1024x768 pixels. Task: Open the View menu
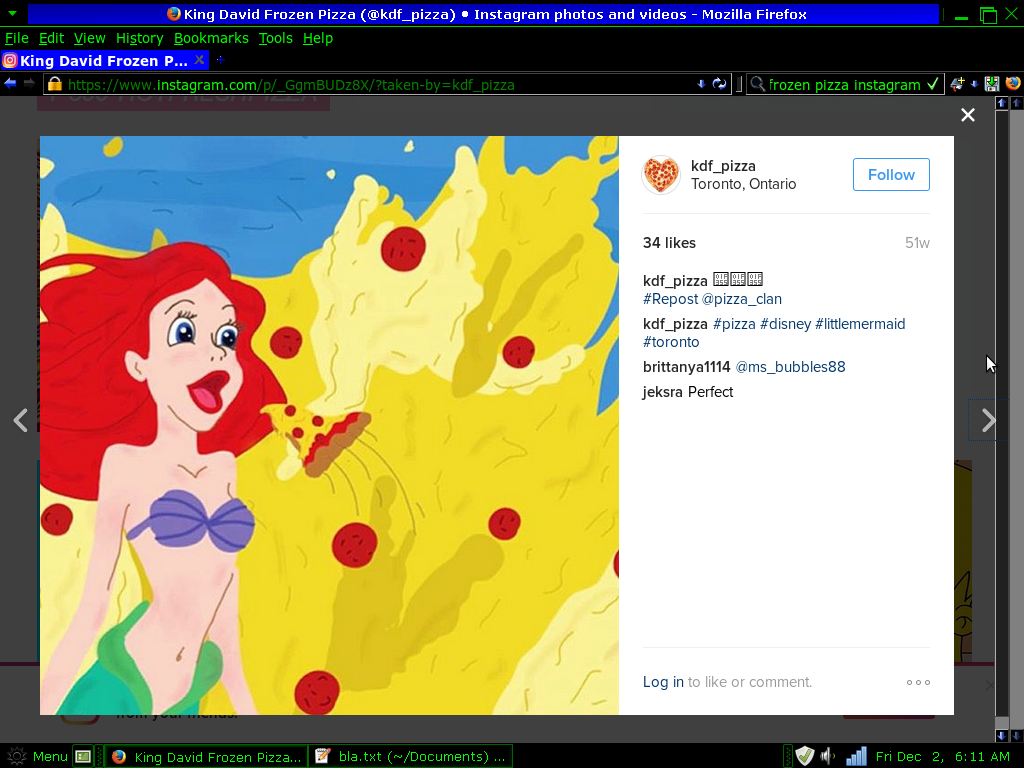click(x=89, y=38)
